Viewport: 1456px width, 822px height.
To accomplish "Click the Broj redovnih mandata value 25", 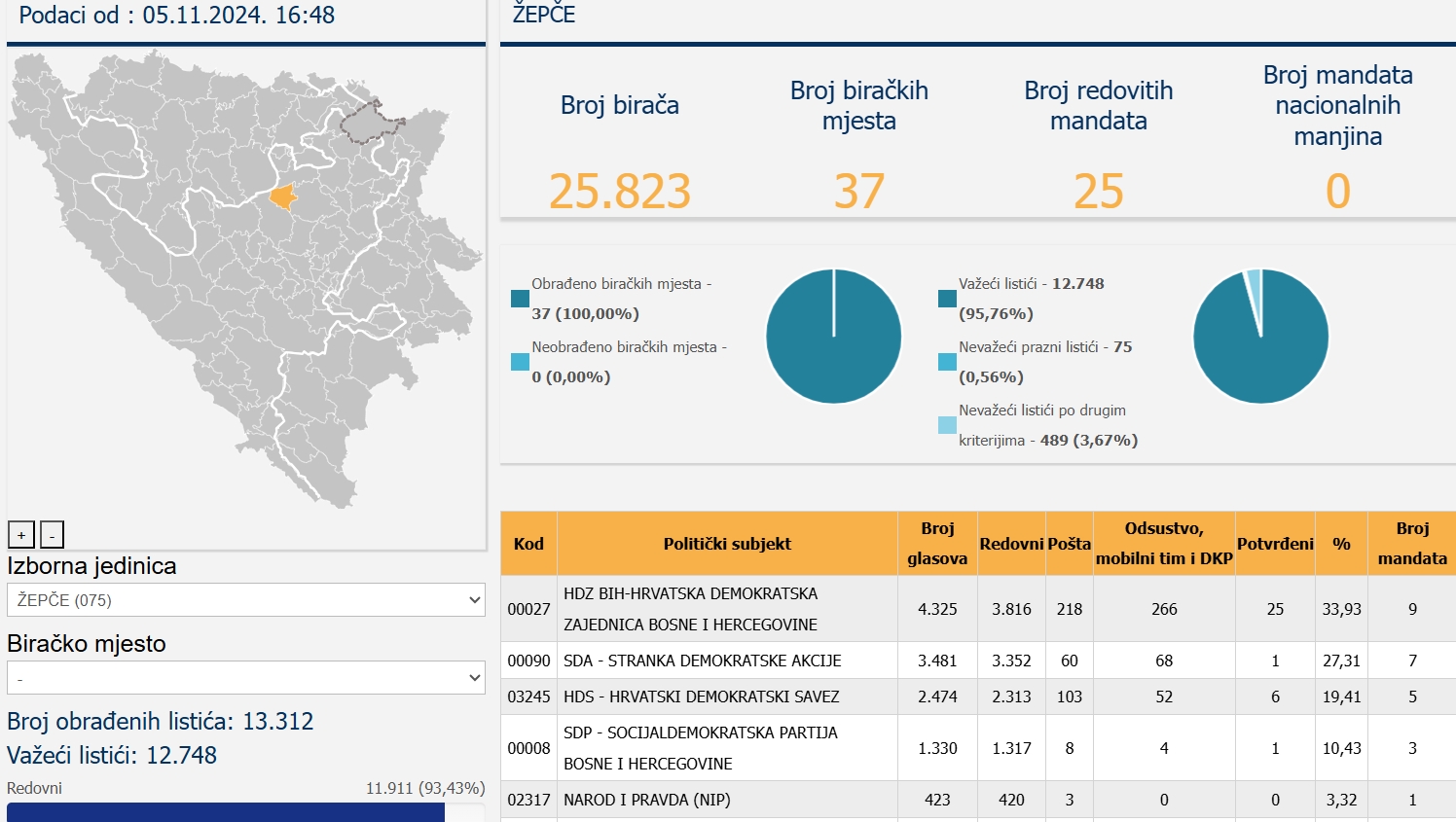I will coord(1099,192).
